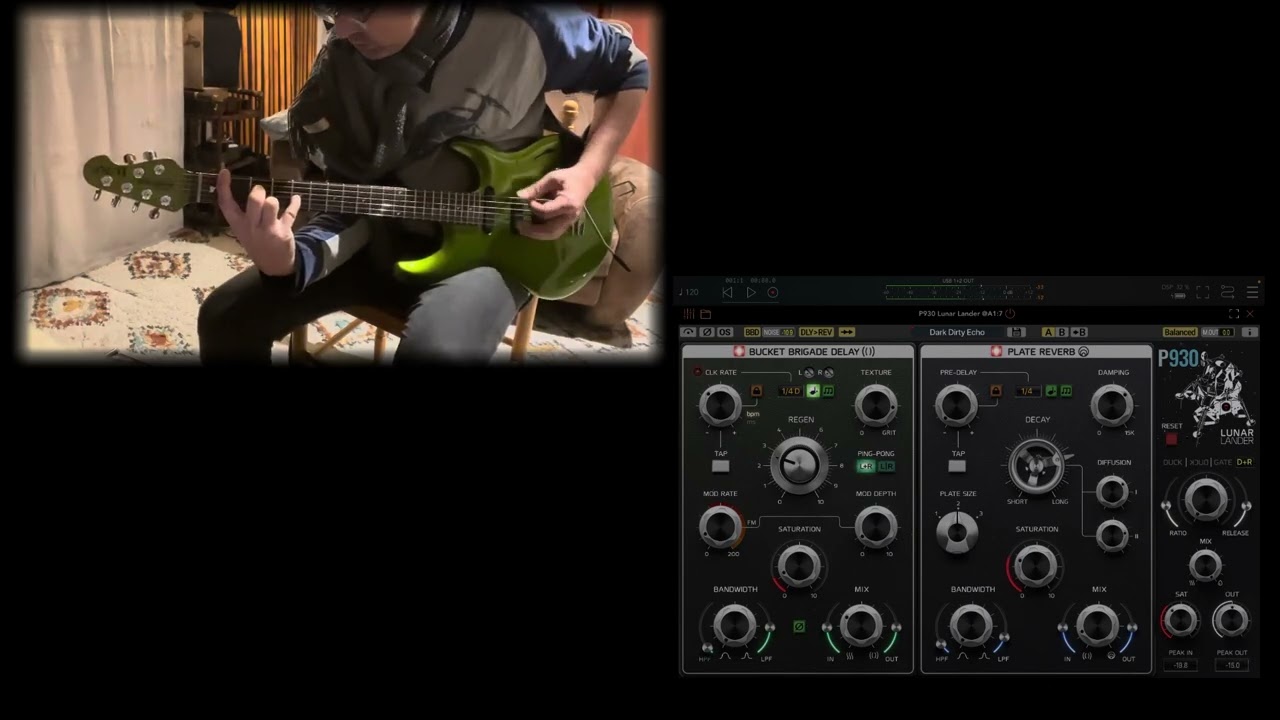Click the host transport Play button

pos(751,292)
